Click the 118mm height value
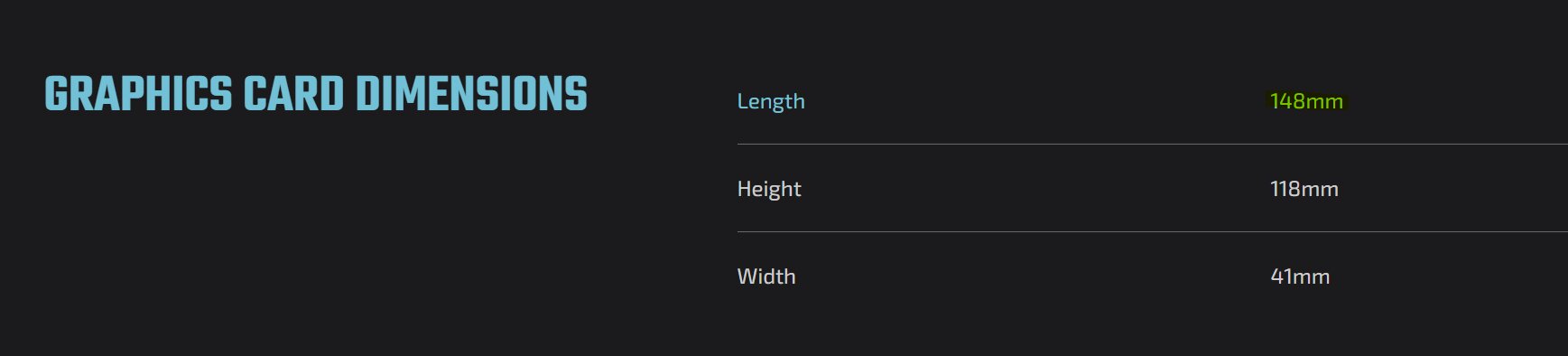1568x356 pixels. click(x=1304, y=189)
